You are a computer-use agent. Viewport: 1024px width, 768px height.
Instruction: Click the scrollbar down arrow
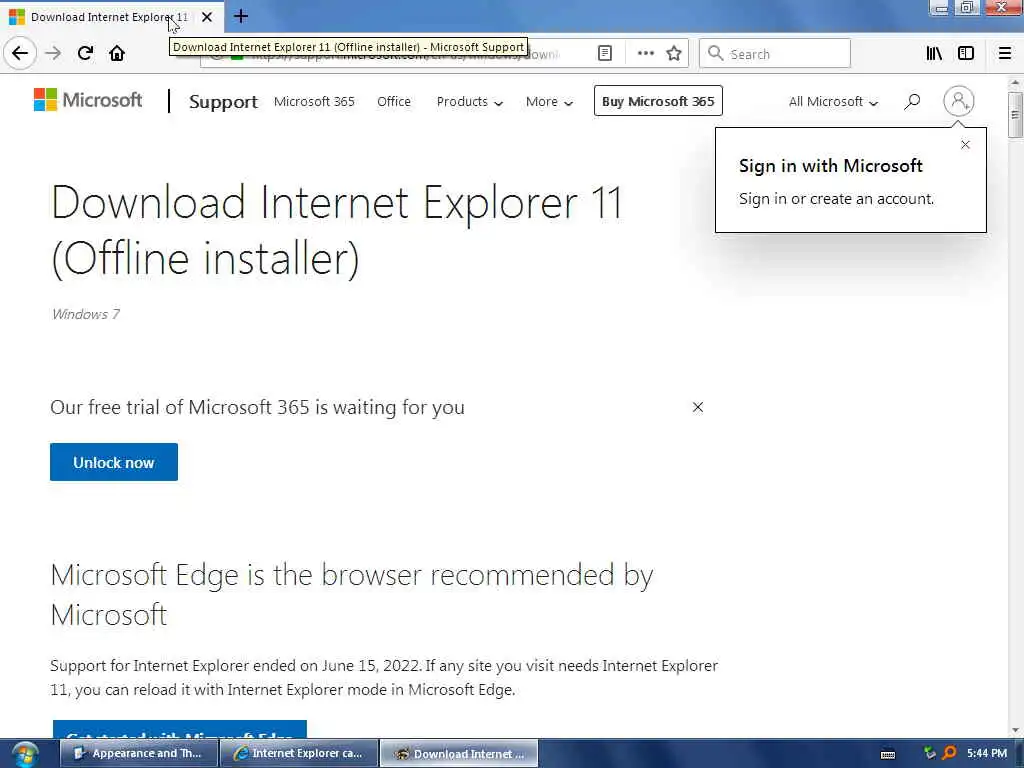1015,730
